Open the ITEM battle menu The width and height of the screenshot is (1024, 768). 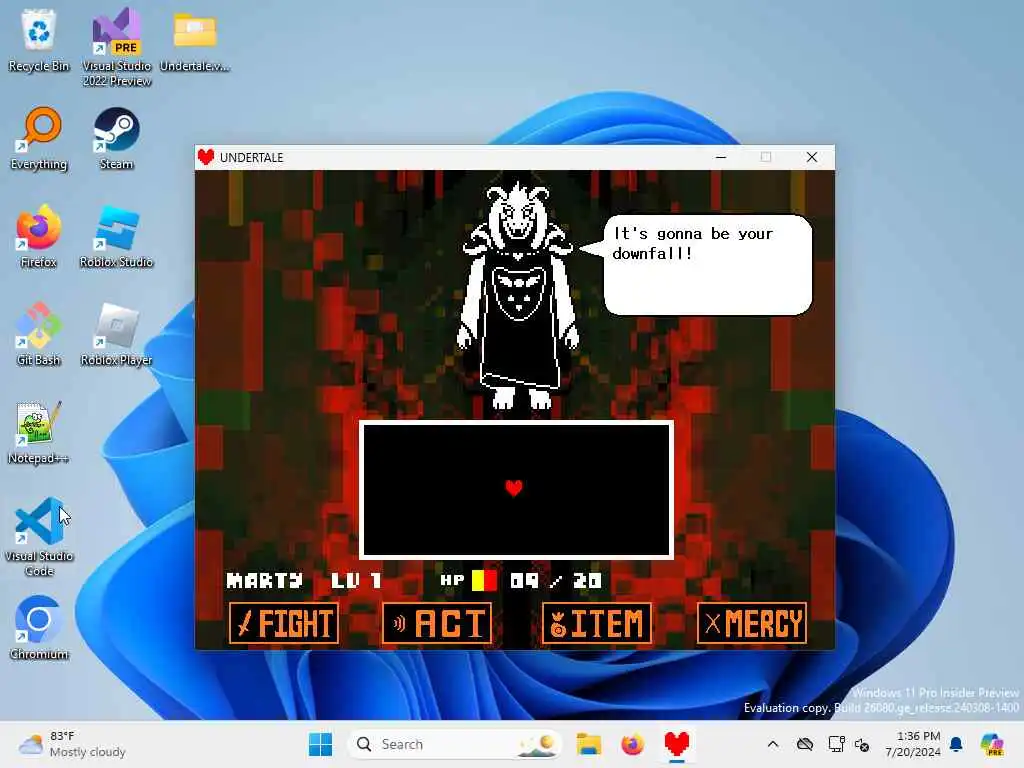(597, 623)
